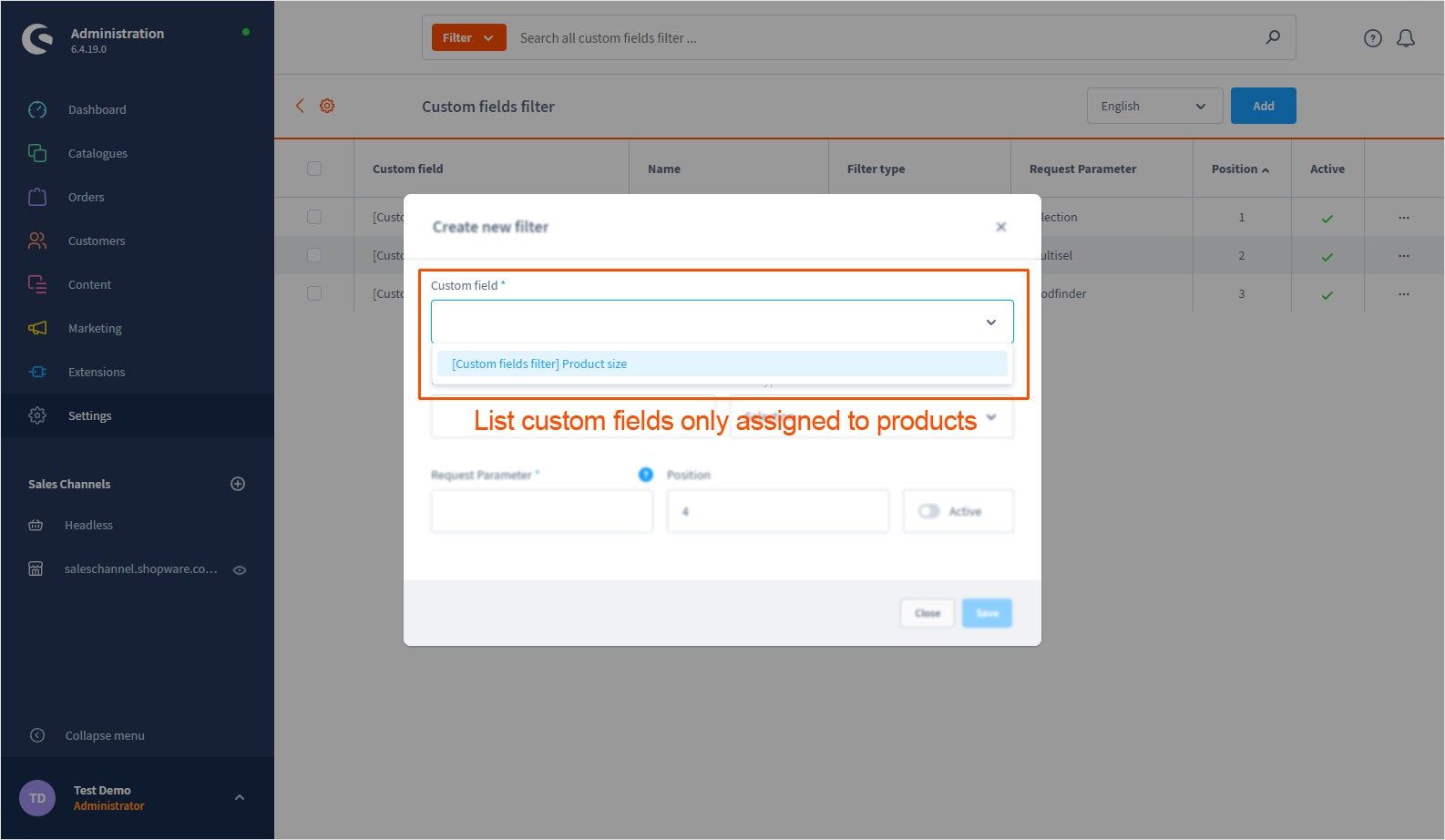Click the active checkmark in row 1
The image size is (1445, 840).
point(1327,219)
